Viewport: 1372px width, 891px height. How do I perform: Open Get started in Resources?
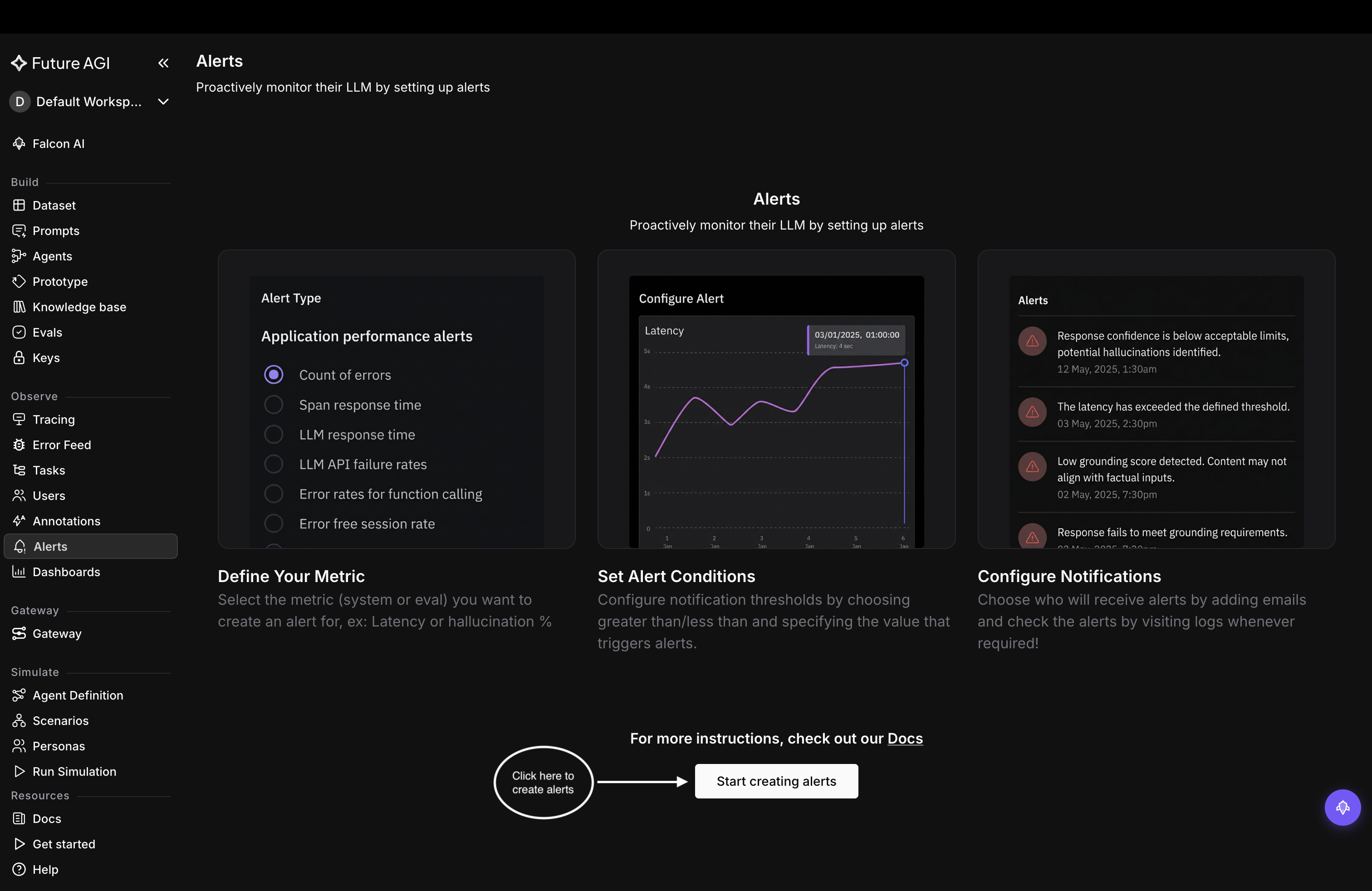pos(90,843)
